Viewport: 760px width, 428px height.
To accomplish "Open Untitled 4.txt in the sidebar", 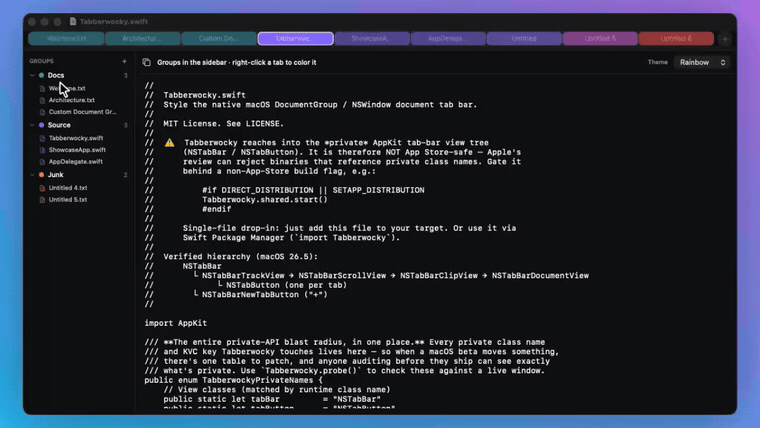I will tap(68, 188).
